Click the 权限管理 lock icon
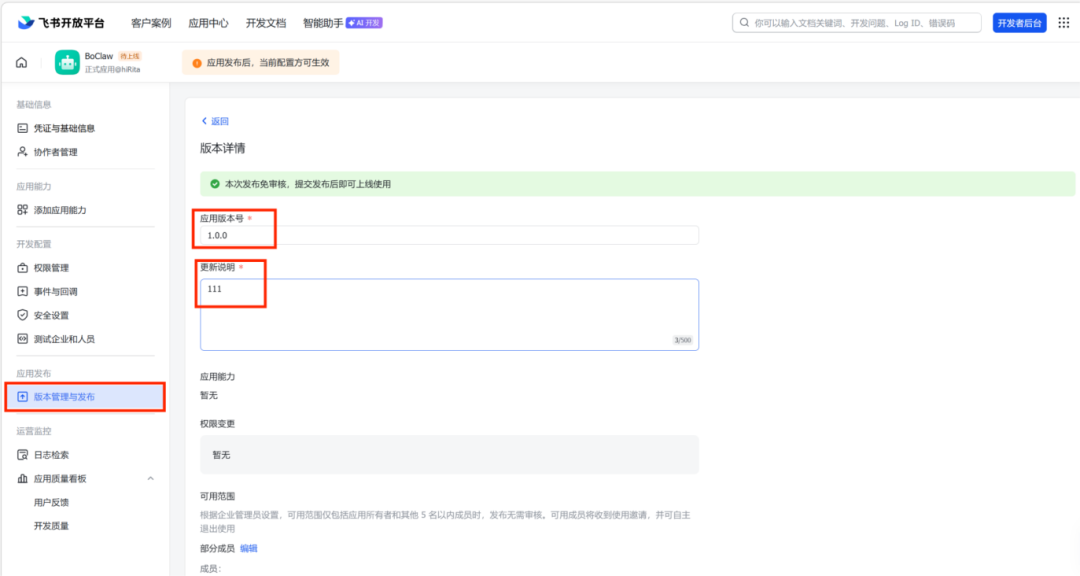The height and width of the screenshot is (576, 1080). tap(23, 267)
